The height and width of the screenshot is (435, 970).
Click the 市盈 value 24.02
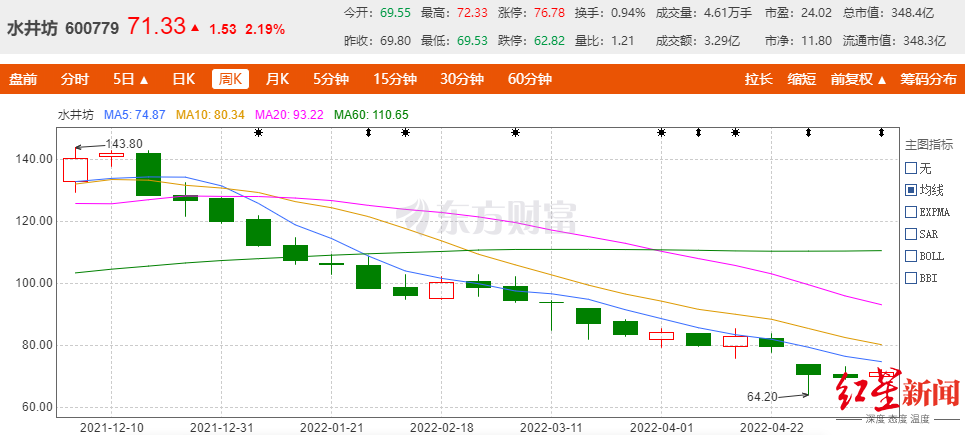[817, 12]
